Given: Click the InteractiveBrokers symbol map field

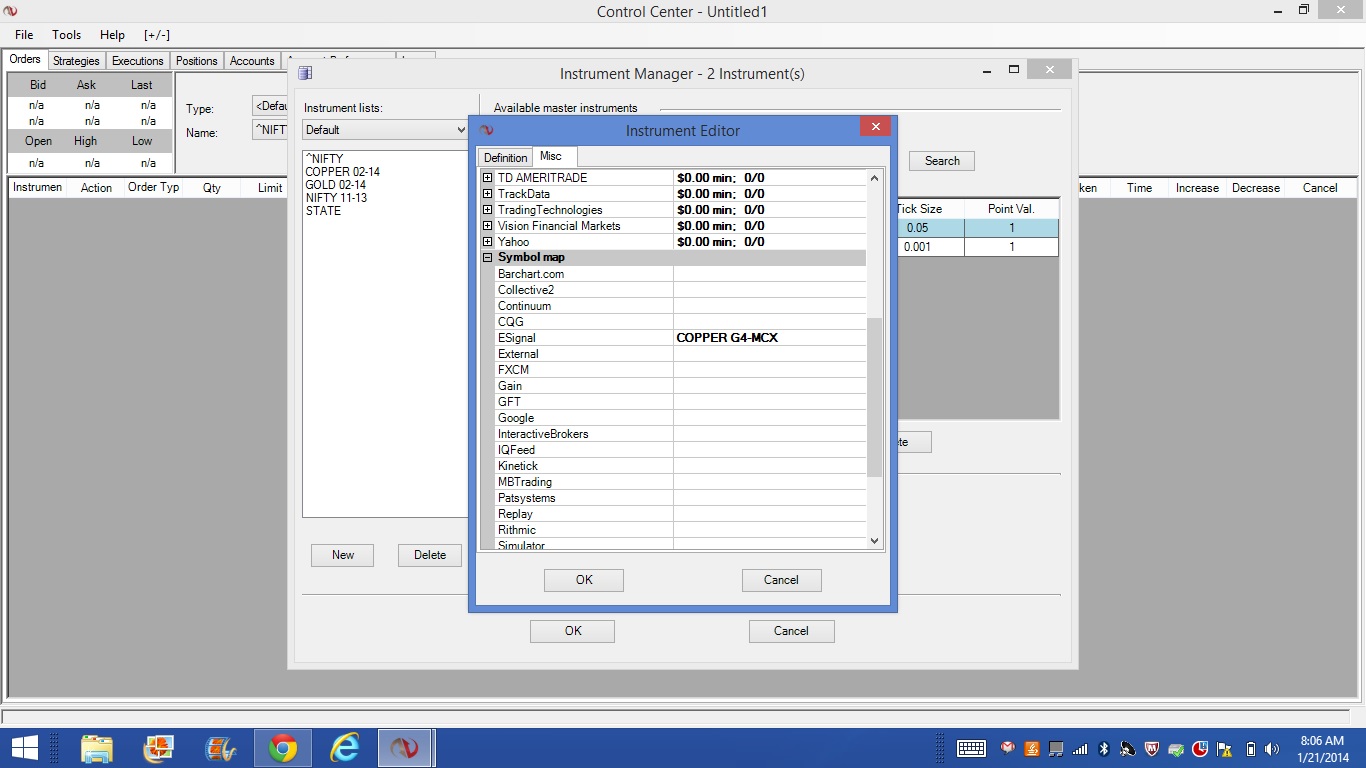Looking at the screenshot, I should [770, 434].
